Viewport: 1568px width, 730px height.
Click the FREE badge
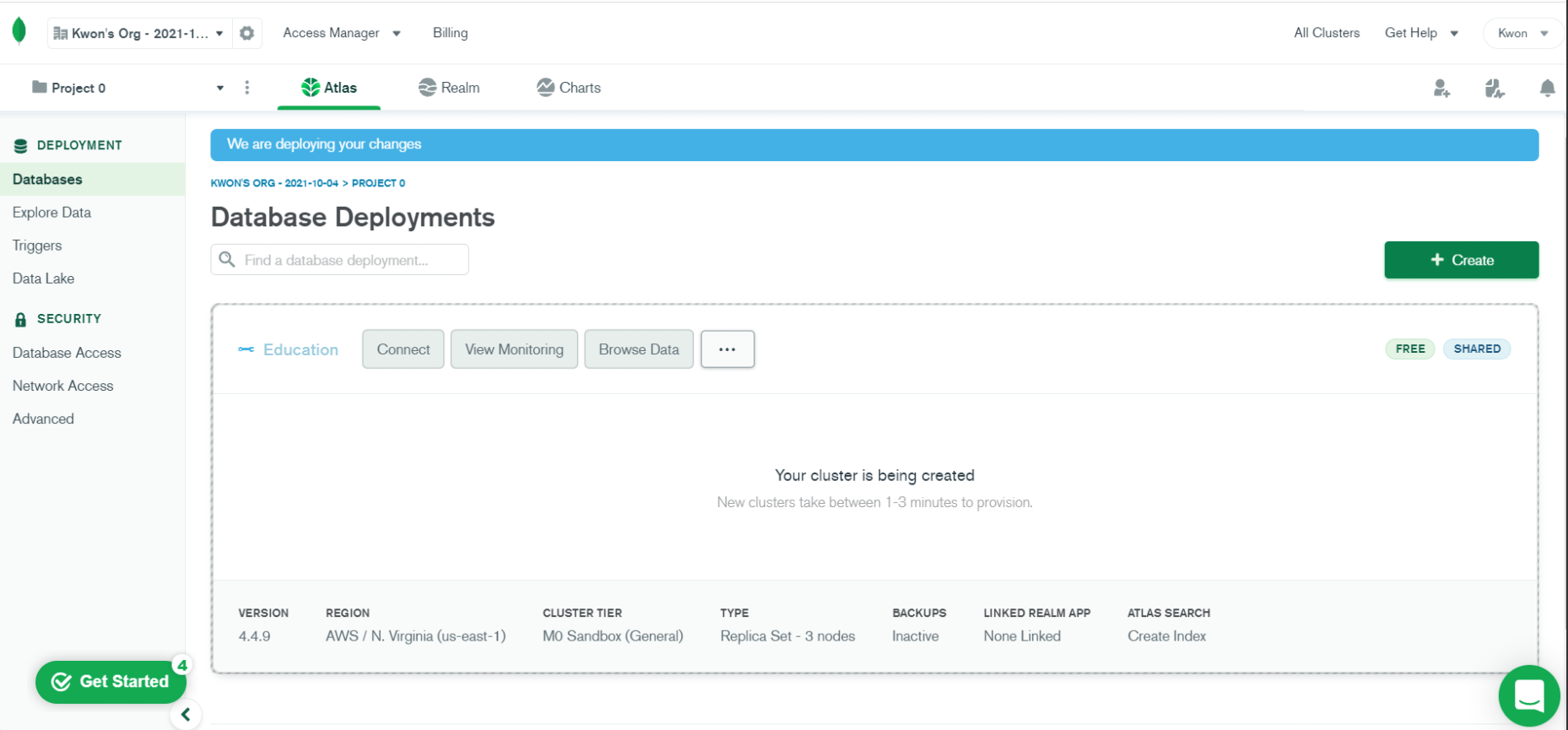click(1410, 349)
